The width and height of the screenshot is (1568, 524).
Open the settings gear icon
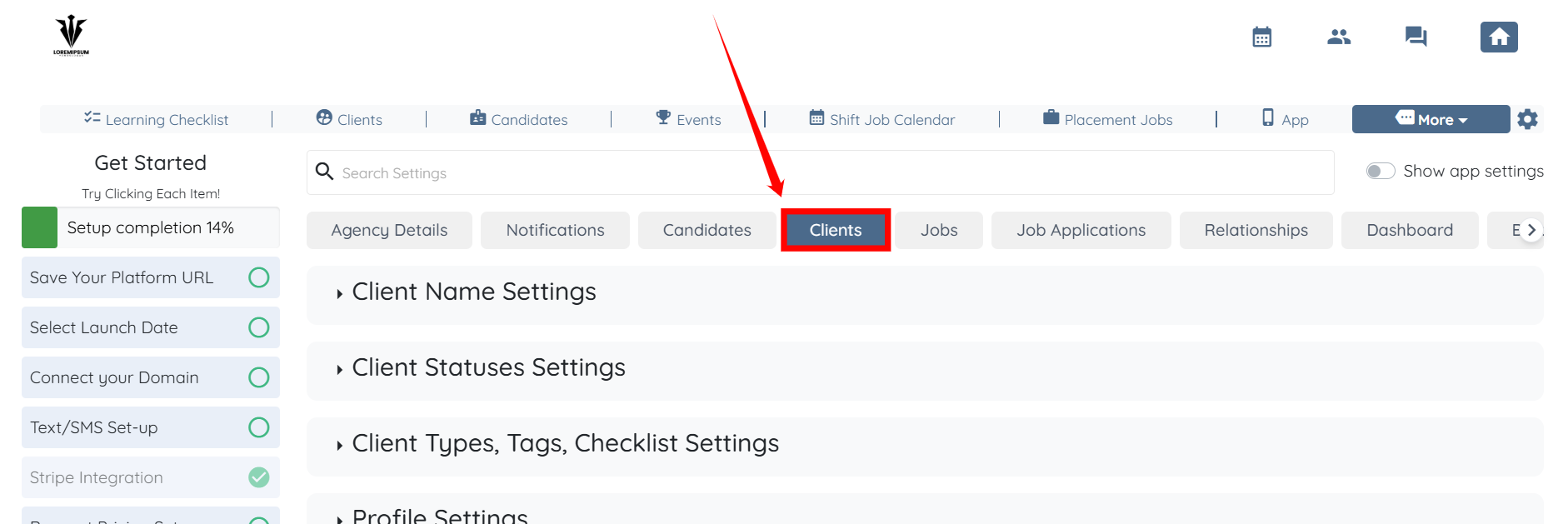(x=1527, y=119)
